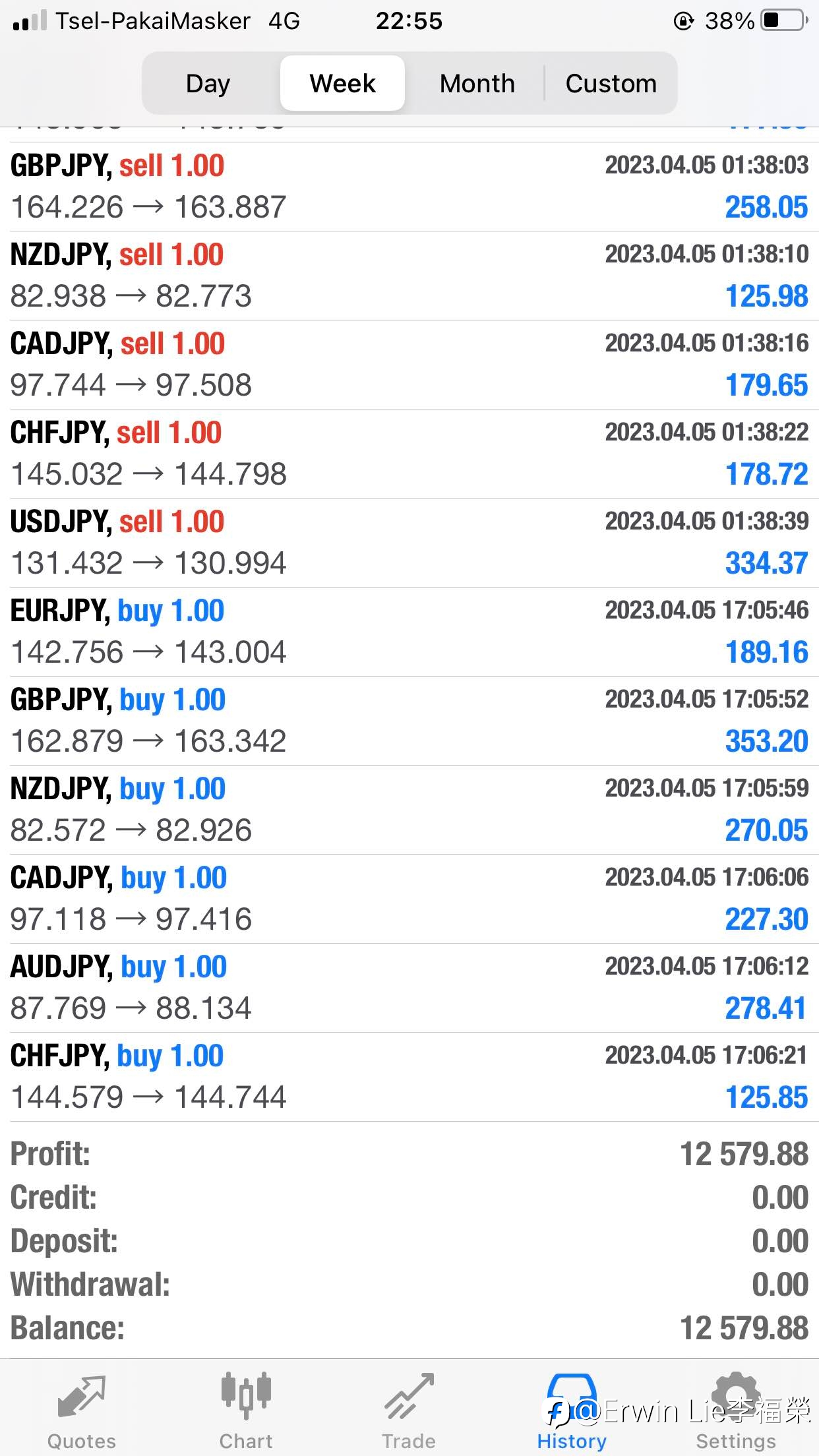819x1456 pixels.
Task: Tap the battery indicator in status bar
Action: 785,20
